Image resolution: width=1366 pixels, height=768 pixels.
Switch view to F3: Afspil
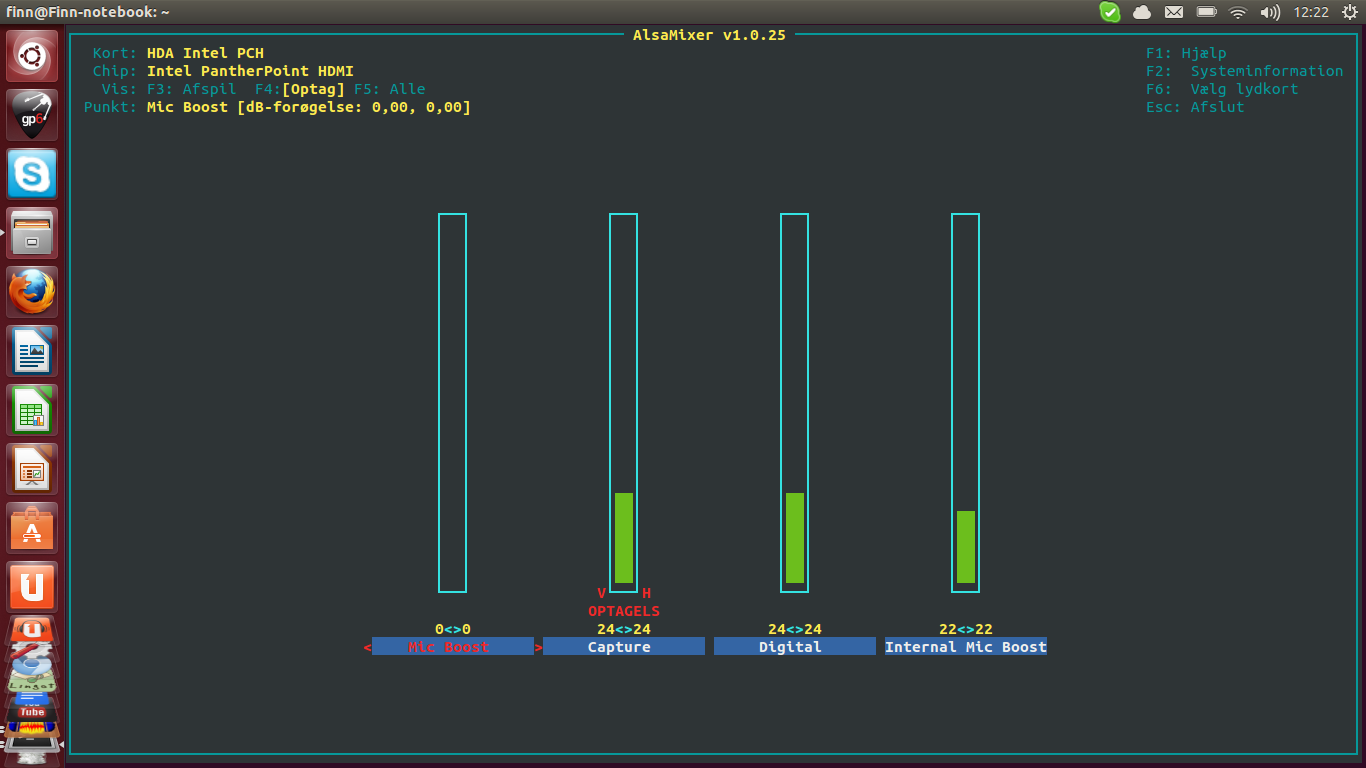point(192,89)
